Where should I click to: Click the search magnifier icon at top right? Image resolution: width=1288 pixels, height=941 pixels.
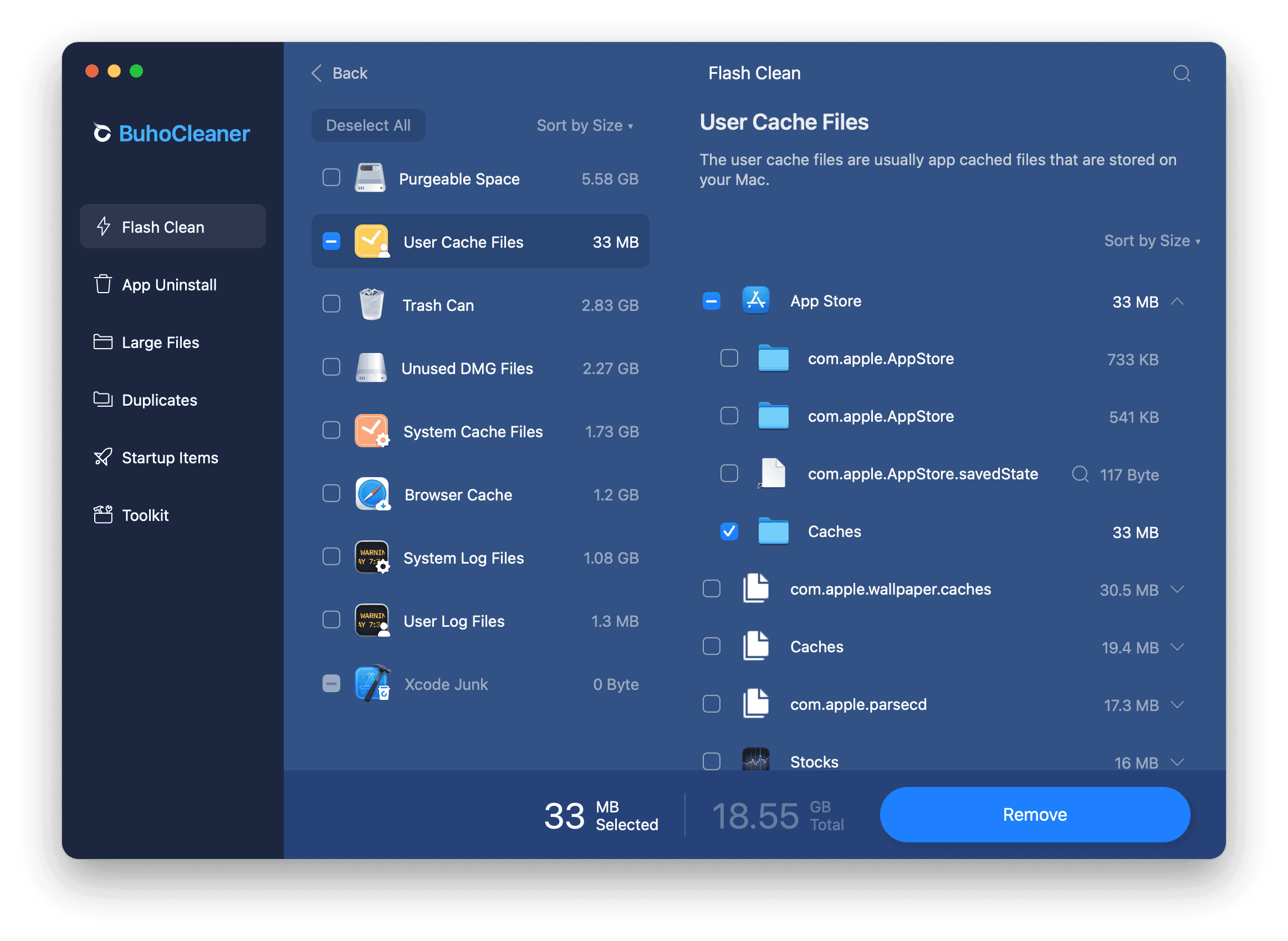pyautogui.click(x=1181, y=74)
